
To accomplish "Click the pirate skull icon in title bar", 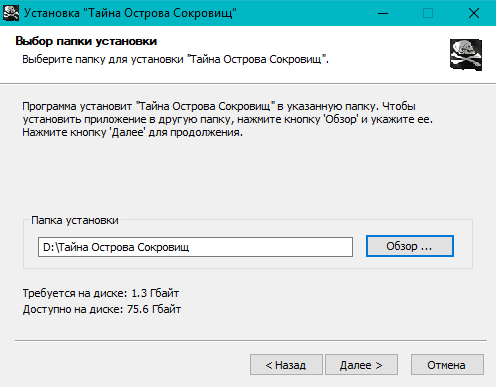I will 11,13.
